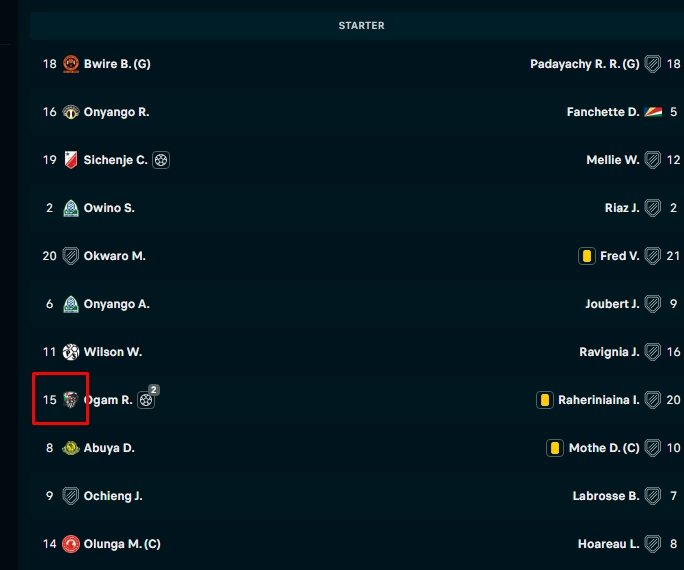Click the yellow club badge beside Abuya D.
684x570 pixels.
(71, 448)
